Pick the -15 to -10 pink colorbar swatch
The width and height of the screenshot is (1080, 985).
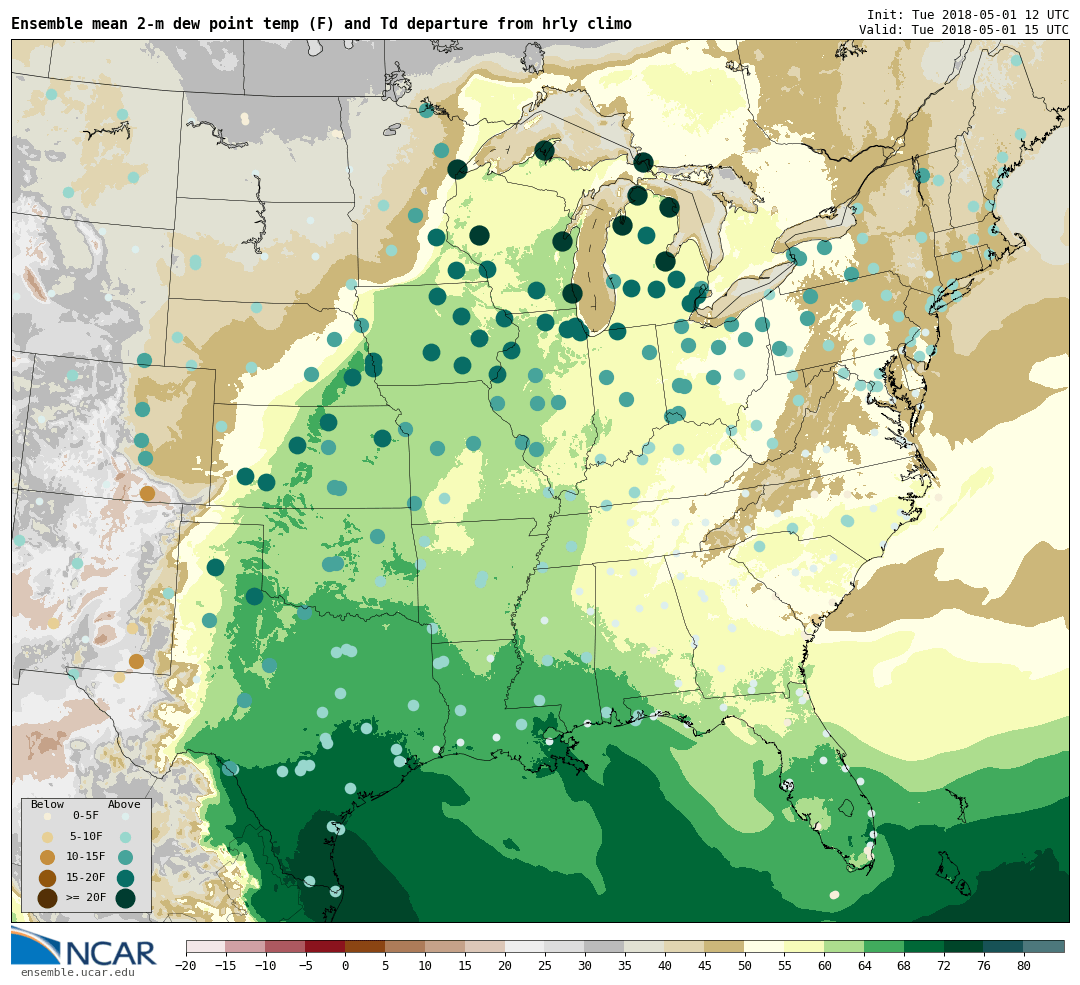coord(246,946)
